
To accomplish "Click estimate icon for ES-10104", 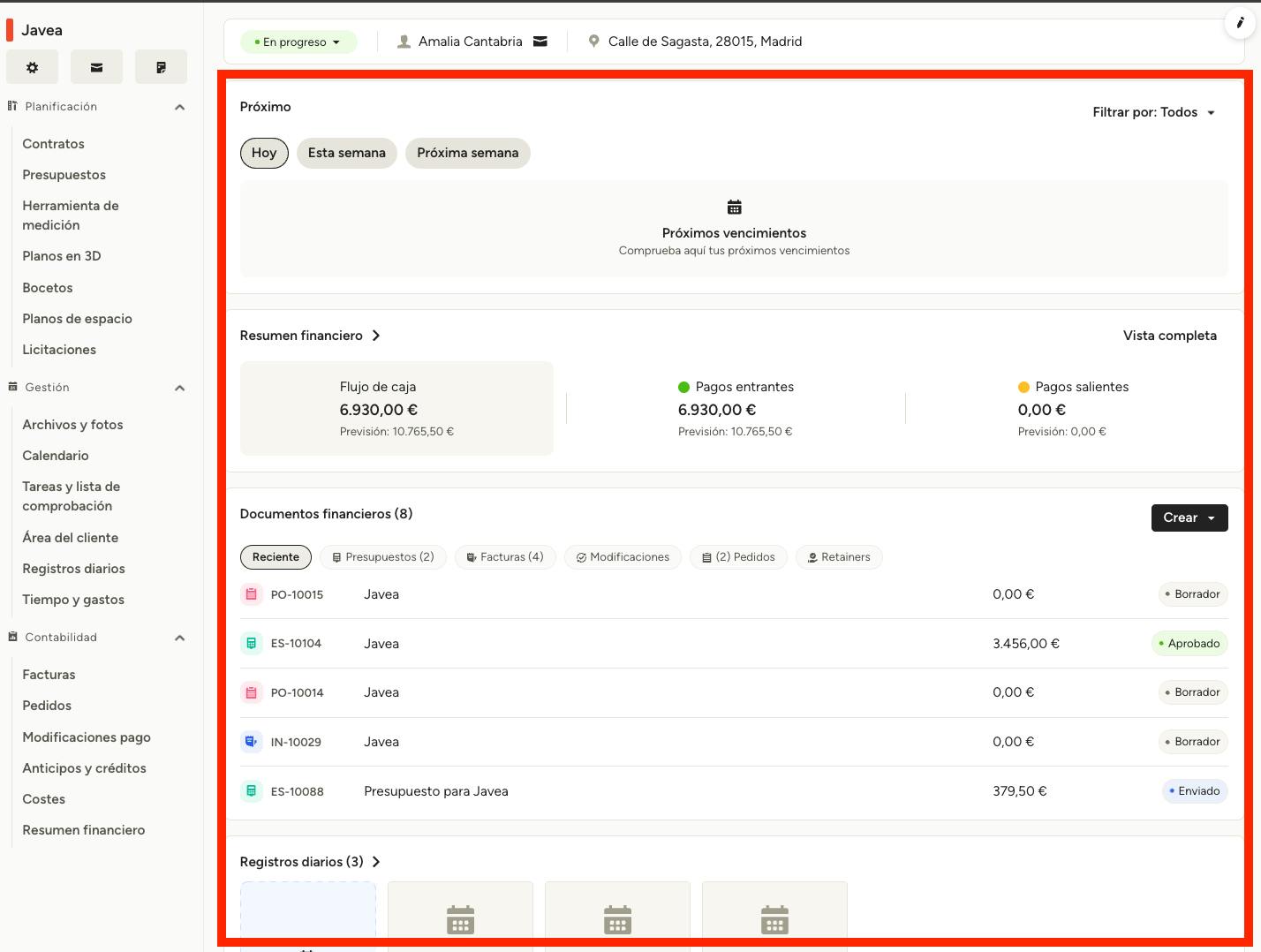I will [252, 644].
